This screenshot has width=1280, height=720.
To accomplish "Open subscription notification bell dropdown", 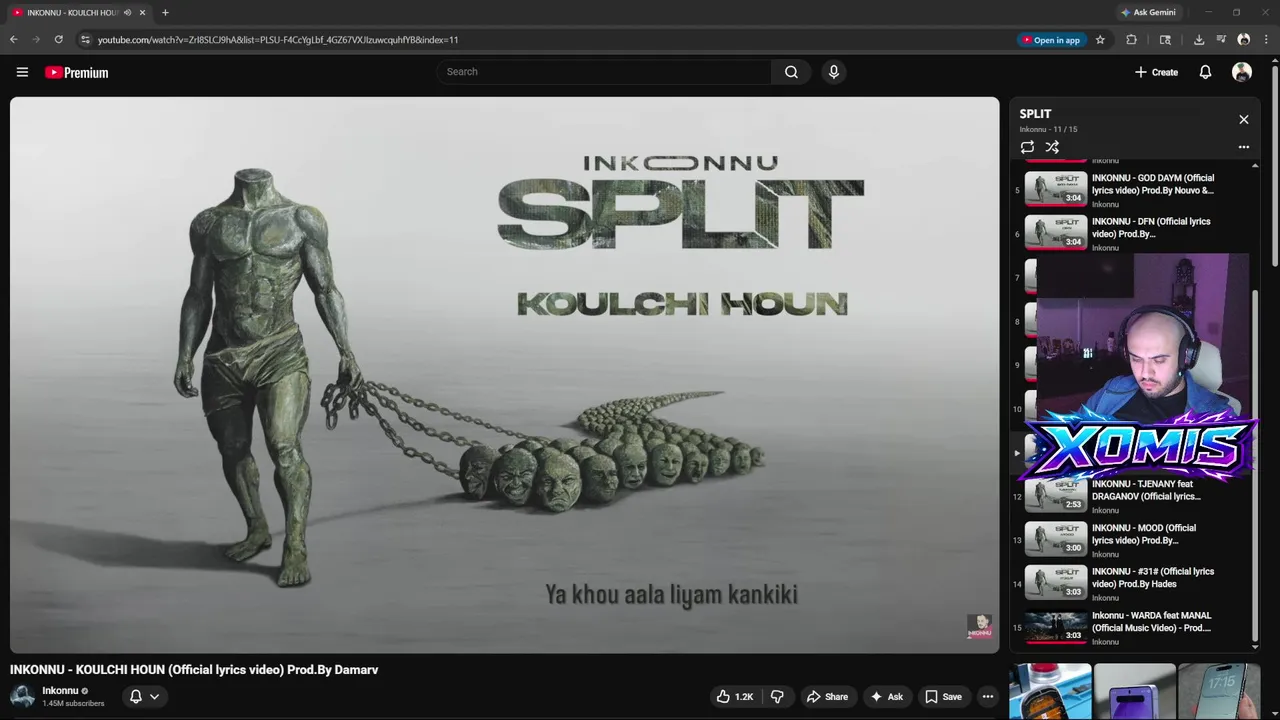I will pos(144,696).
